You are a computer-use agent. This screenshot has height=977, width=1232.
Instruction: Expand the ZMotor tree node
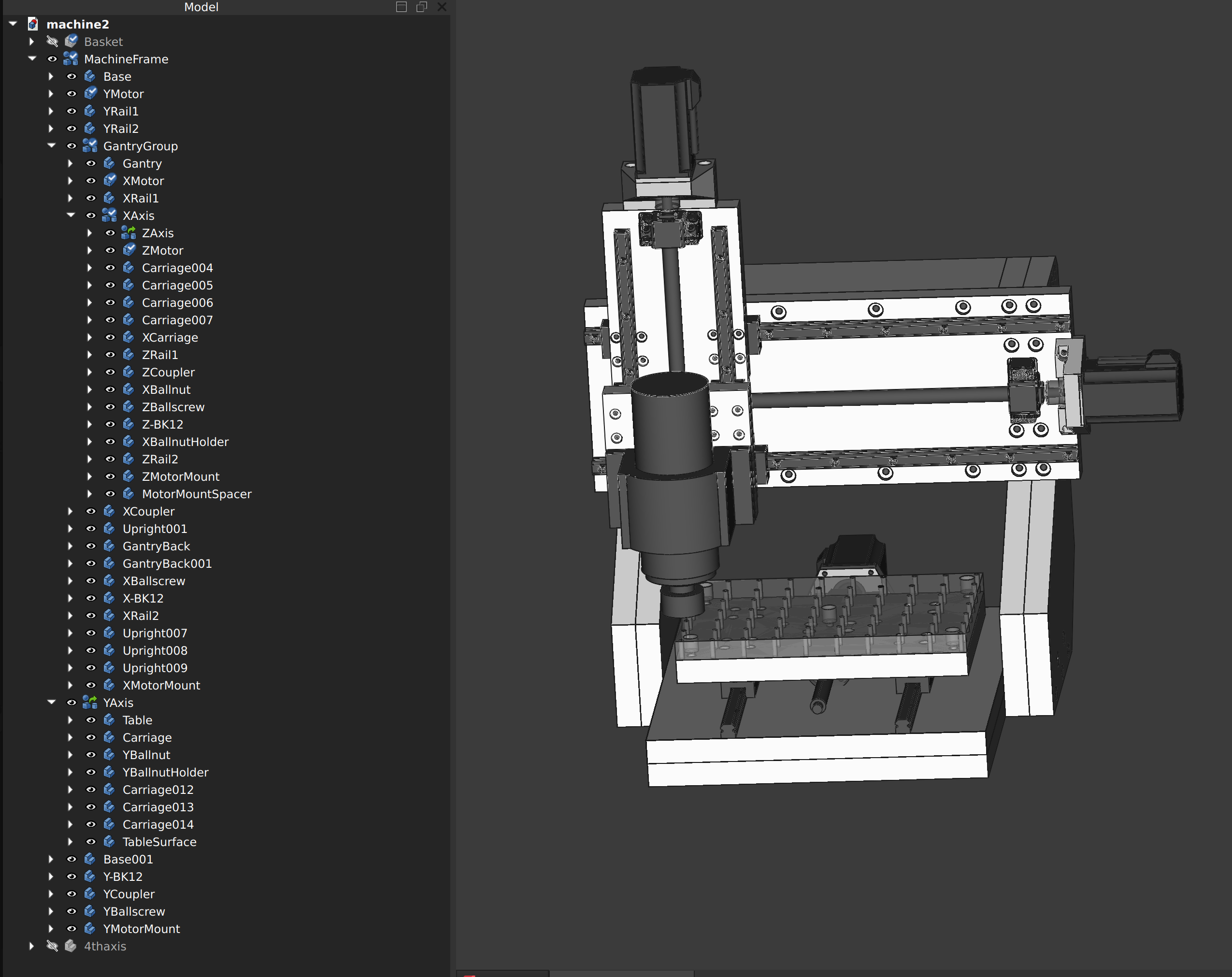(90, 251)
